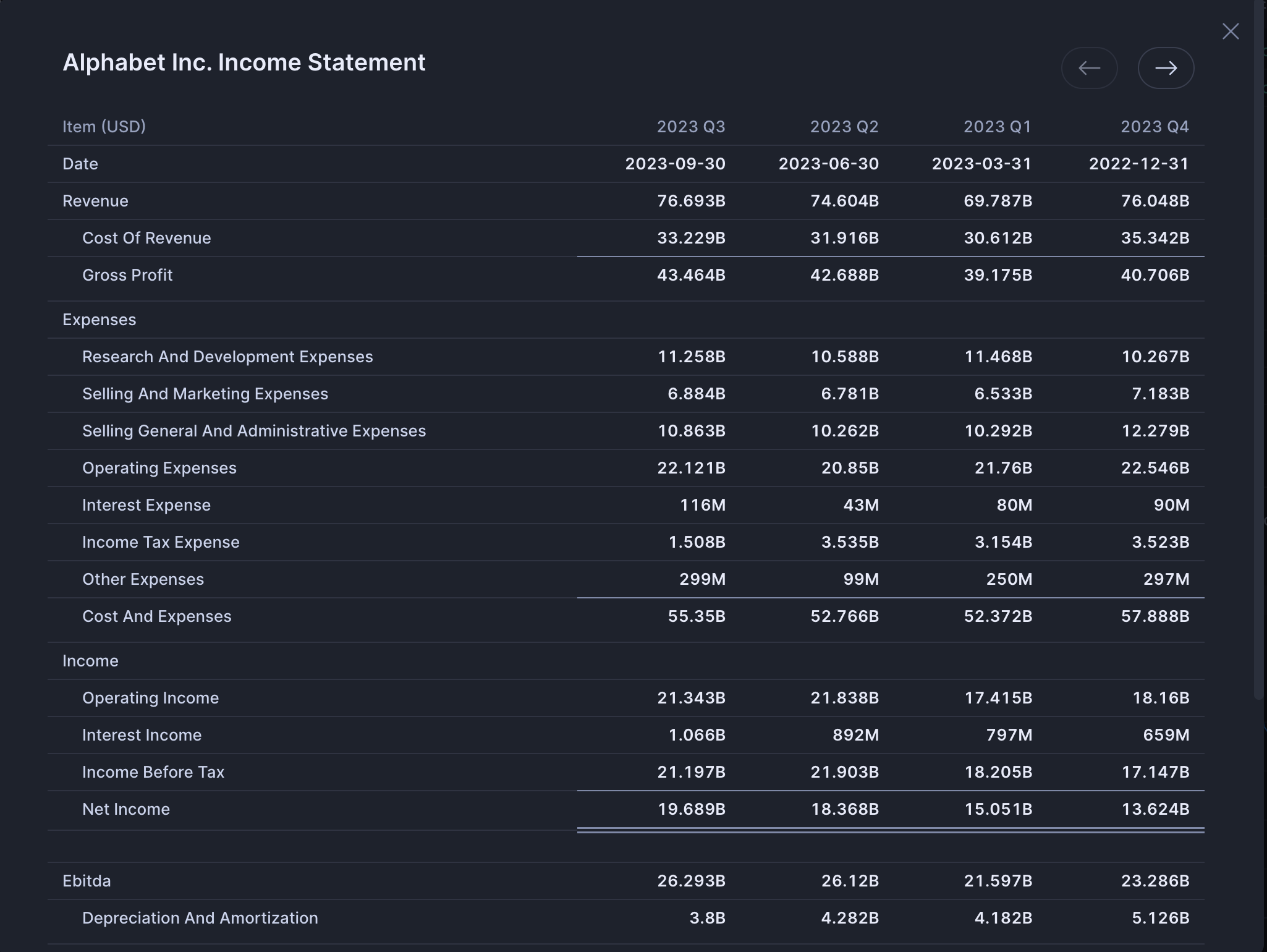Screen dimensions: 1267x952
Task: Click the Interest Expense label
Action: pyautogui.click(x=146, y=505)
